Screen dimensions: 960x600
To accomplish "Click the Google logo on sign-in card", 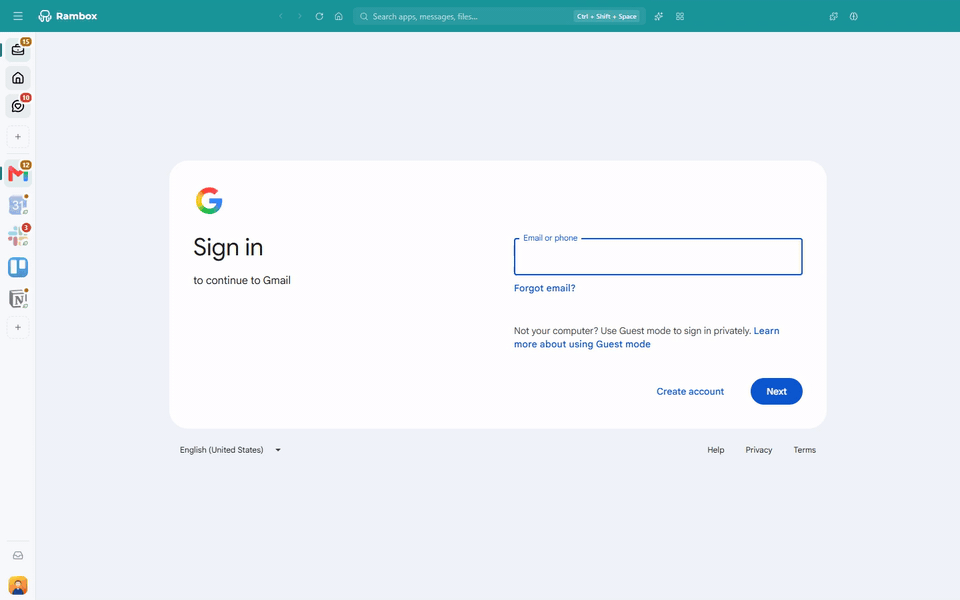I will click(x=209, y=200).
